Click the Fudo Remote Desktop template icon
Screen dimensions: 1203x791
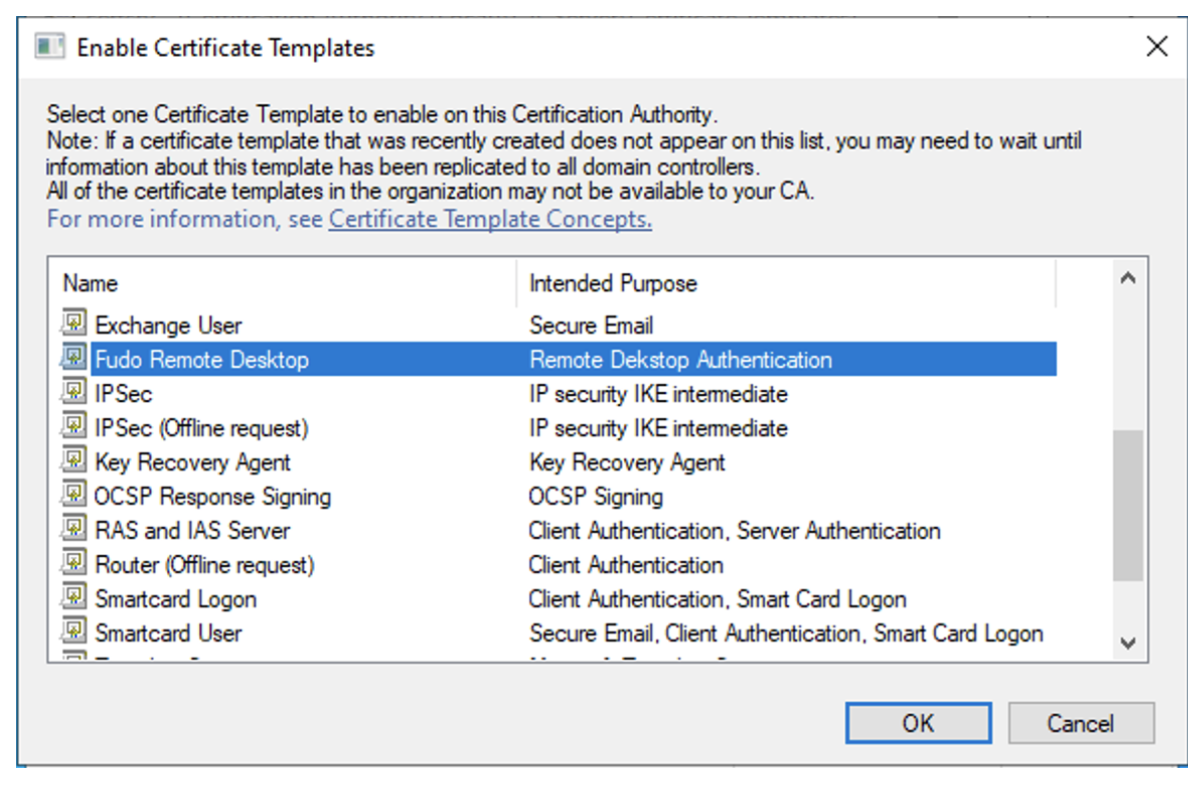pyautogui.click(x=75, y=358)
